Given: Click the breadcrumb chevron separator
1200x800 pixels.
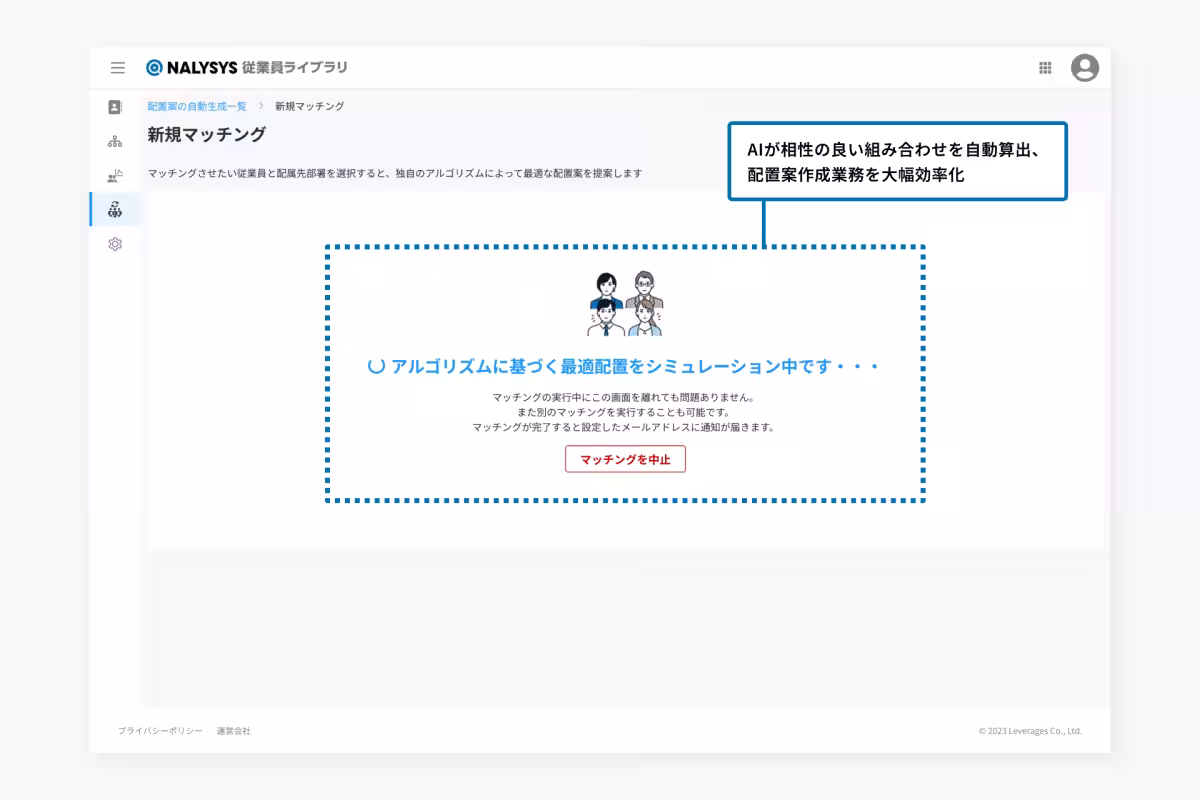Looking at the screenshot, I should [261, 104].
